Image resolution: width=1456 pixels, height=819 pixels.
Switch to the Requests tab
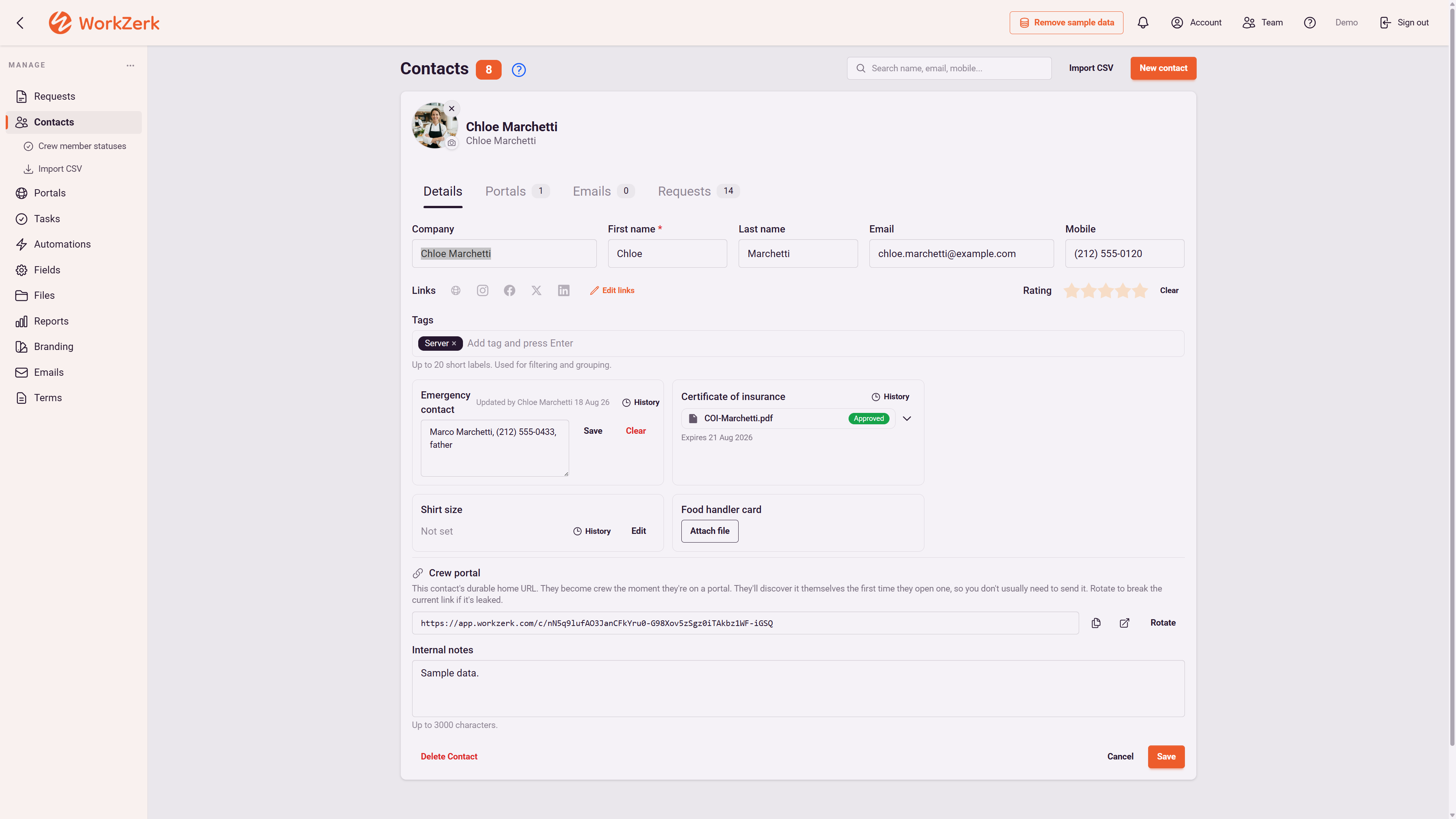tap(698, 191)
